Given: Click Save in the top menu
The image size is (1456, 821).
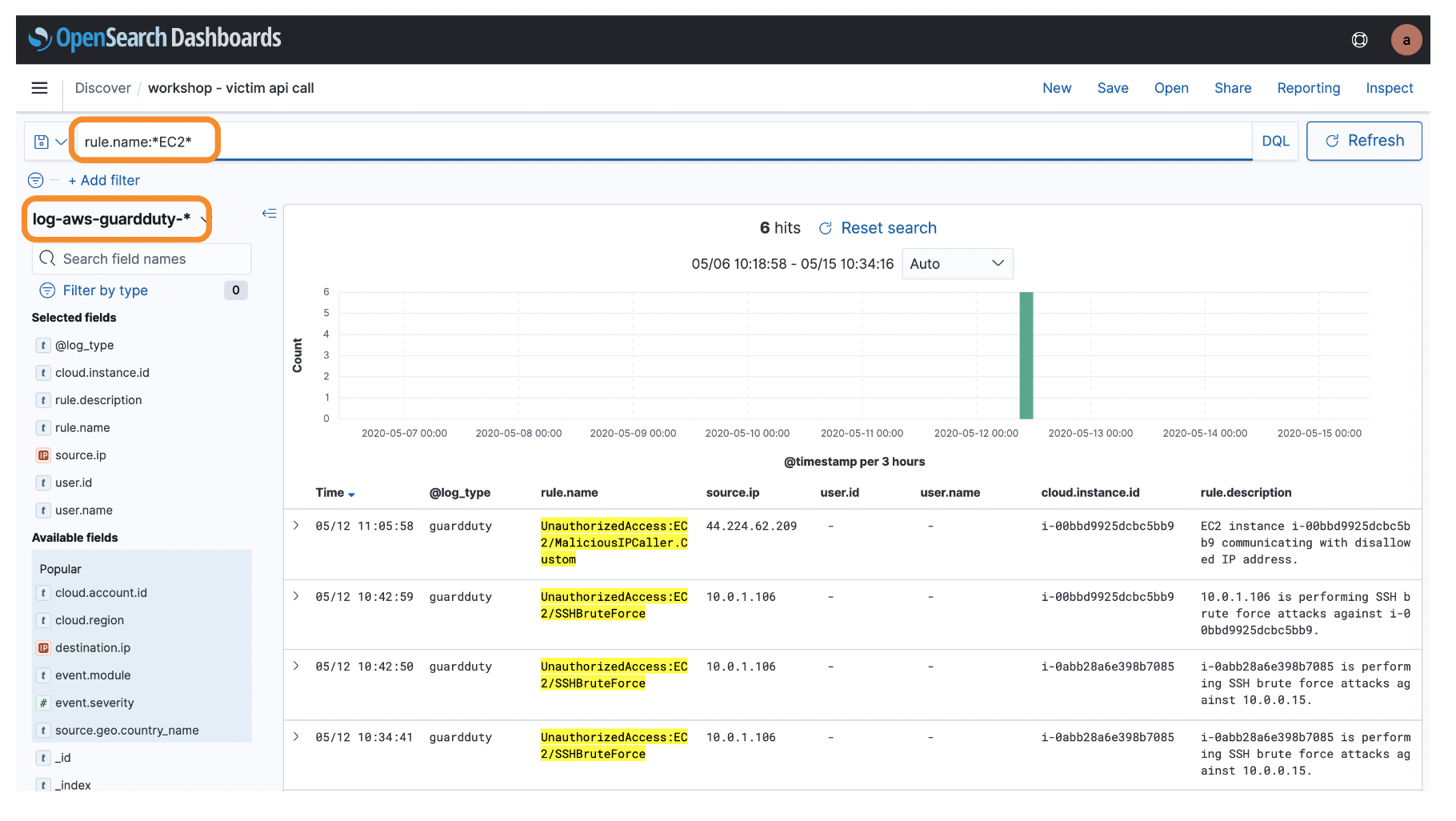Looking at the screenshot, I should [x=1112, y=88].
